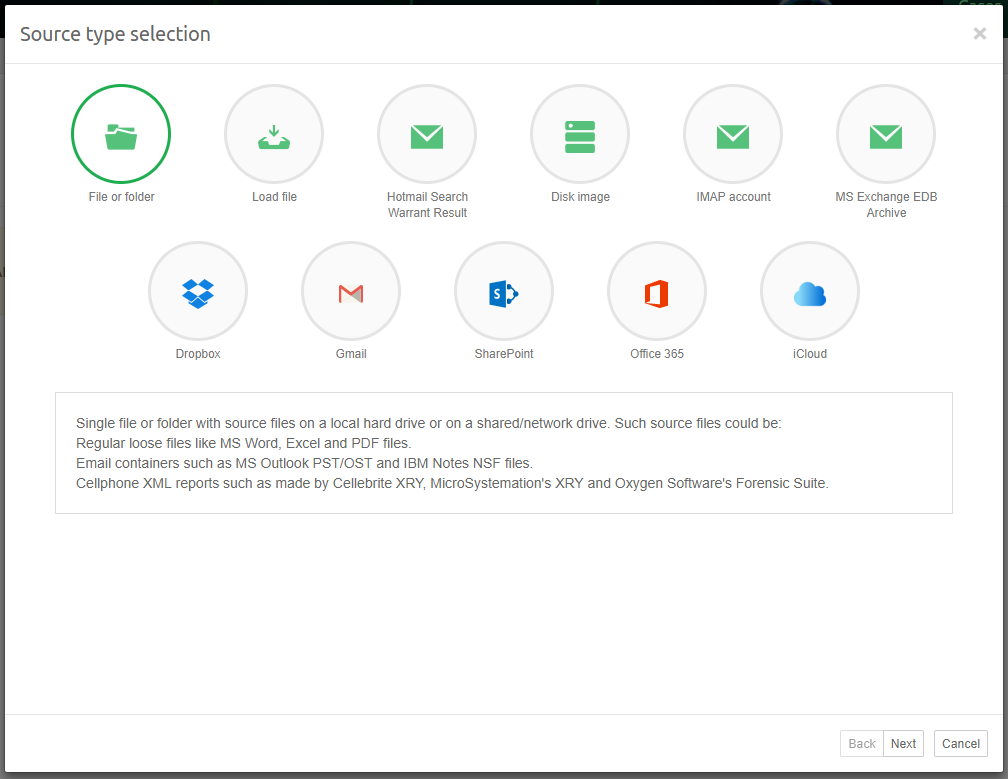Click the source description text panel

504,452
